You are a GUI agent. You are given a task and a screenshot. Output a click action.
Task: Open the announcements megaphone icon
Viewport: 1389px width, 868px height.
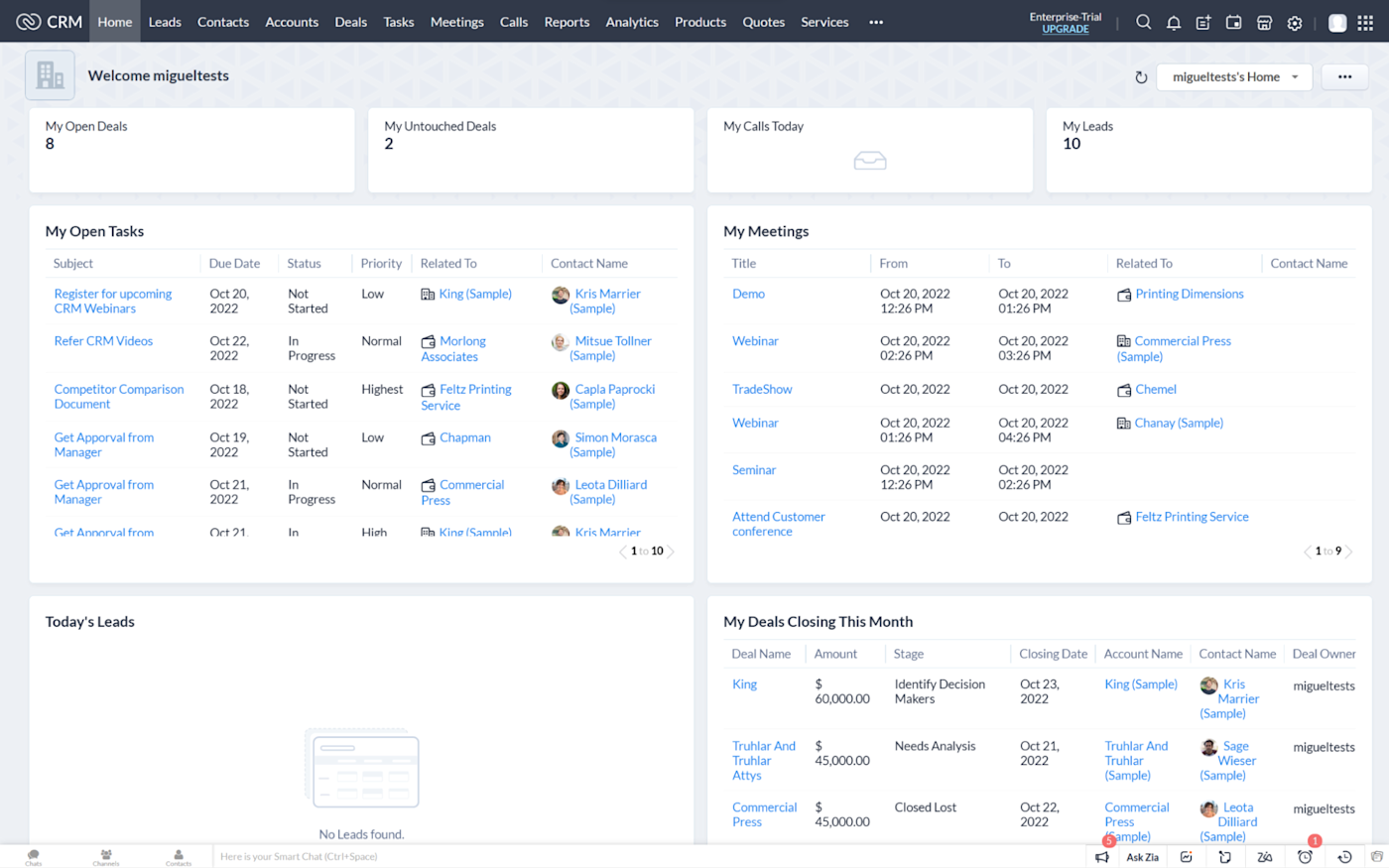(x=1102, y=857)
